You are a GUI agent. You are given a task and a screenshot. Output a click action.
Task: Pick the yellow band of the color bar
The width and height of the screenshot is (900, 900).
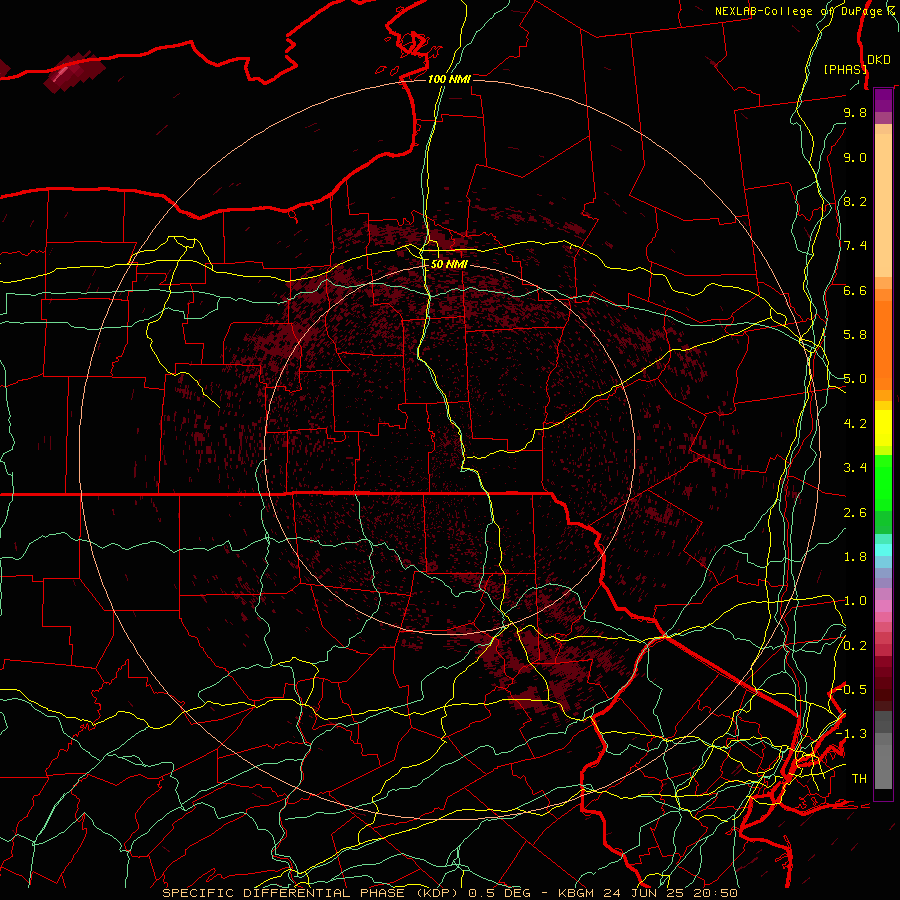point(883,428)
